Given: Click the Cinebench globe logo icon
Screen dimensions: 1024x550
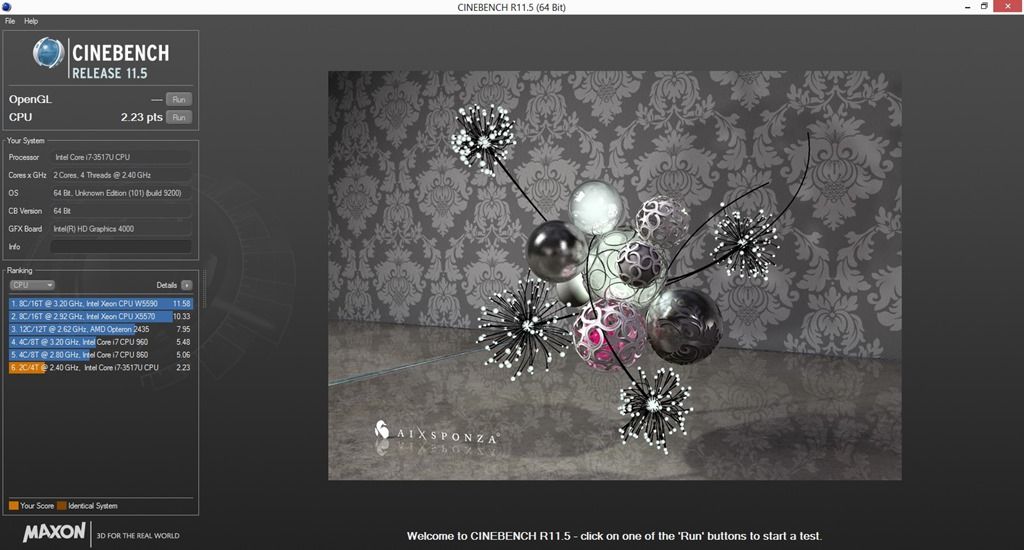Looking at the screenshot, I should (x=48, y=54).
